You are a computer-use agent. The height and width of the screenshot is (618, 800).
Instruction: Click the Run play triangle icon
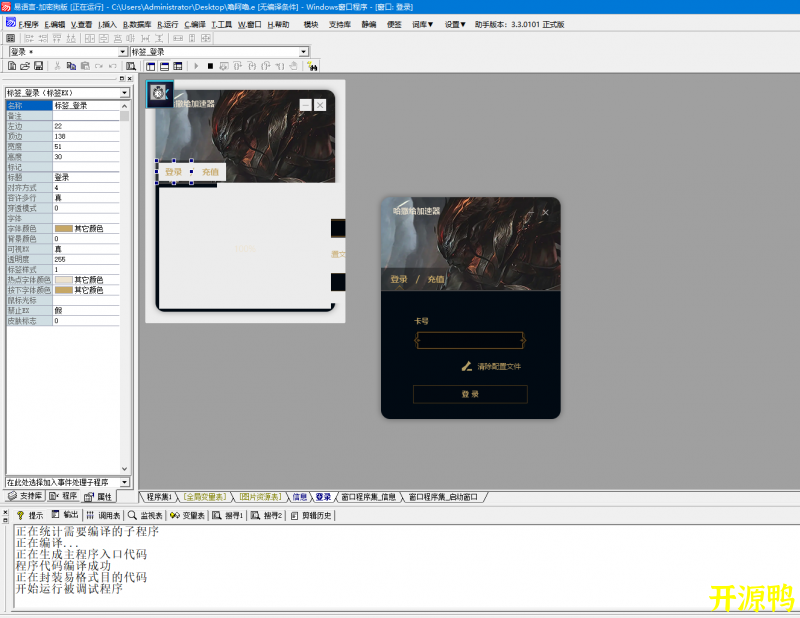click(196, 66)
